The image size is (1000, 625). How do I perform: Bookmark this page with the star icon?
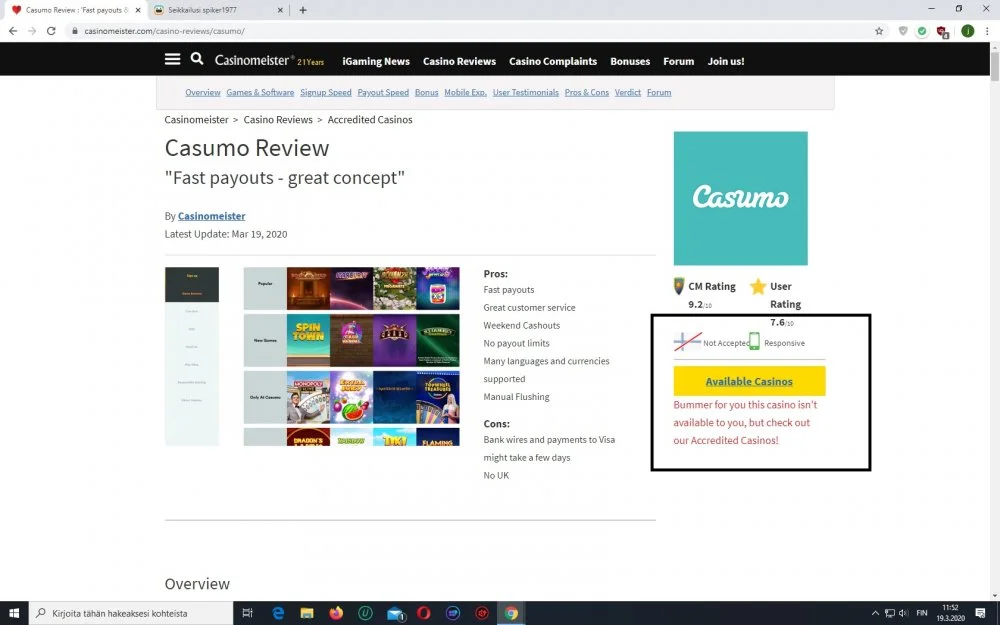point(879,31)
